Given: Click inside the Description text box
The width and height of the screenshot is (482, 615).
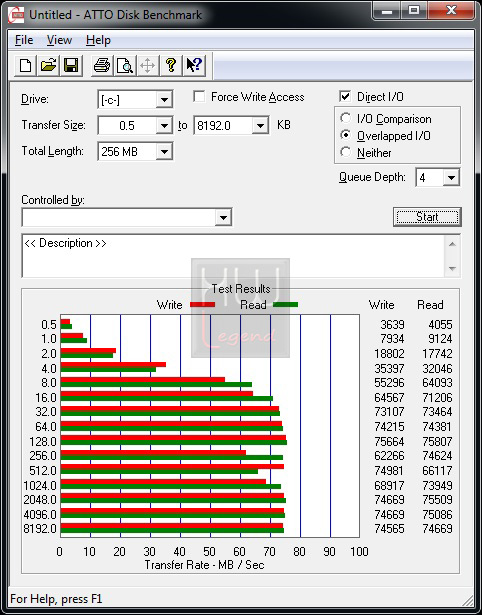Looking at the screenshot, I should click(233, 255).
